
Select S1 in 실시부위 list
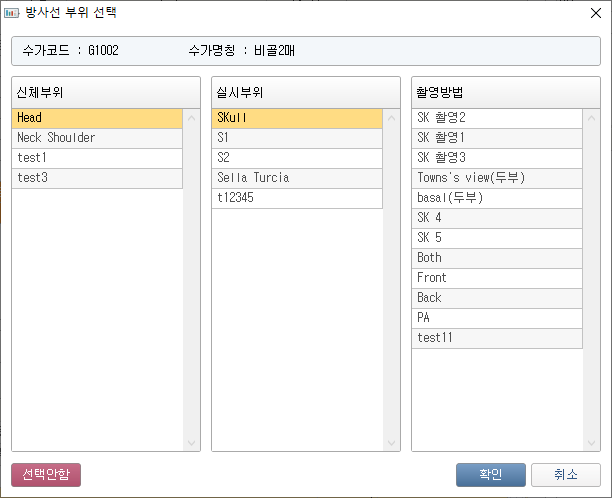297,138
